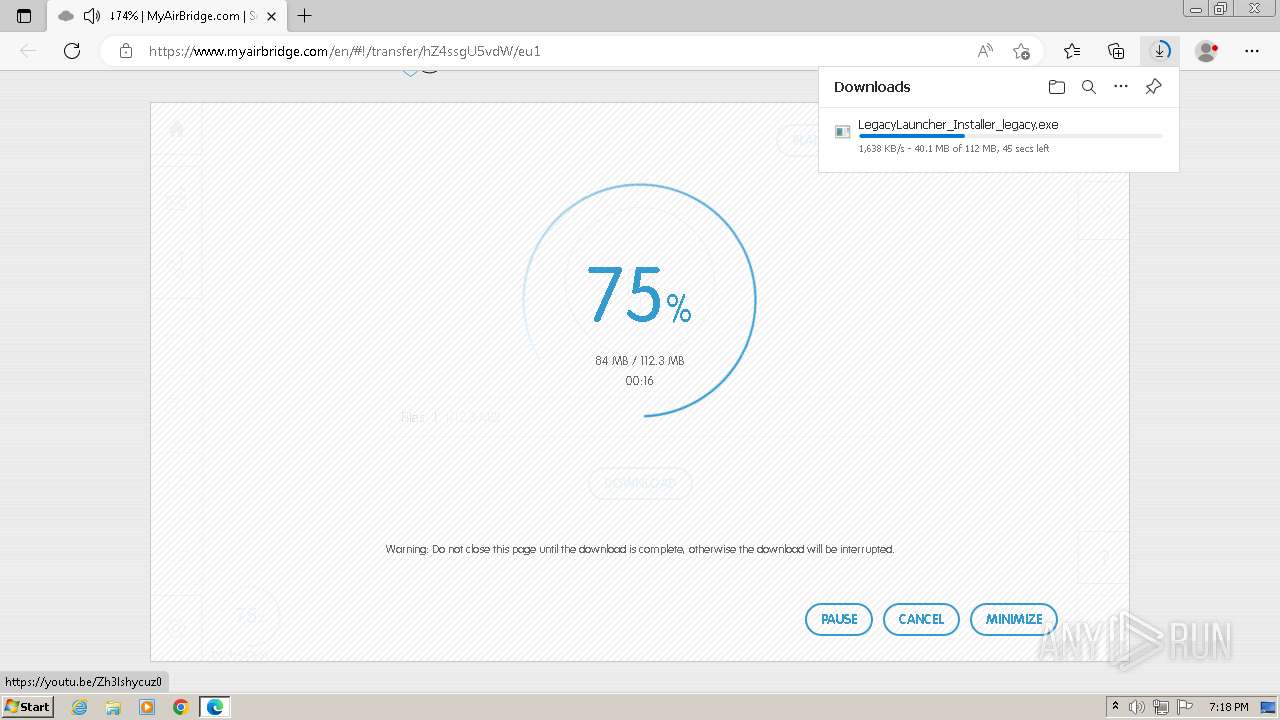Click the 75% circular progress indicator
This screenshot has width=1280, height=720.
pyautogui.click(x=639, y=300)
